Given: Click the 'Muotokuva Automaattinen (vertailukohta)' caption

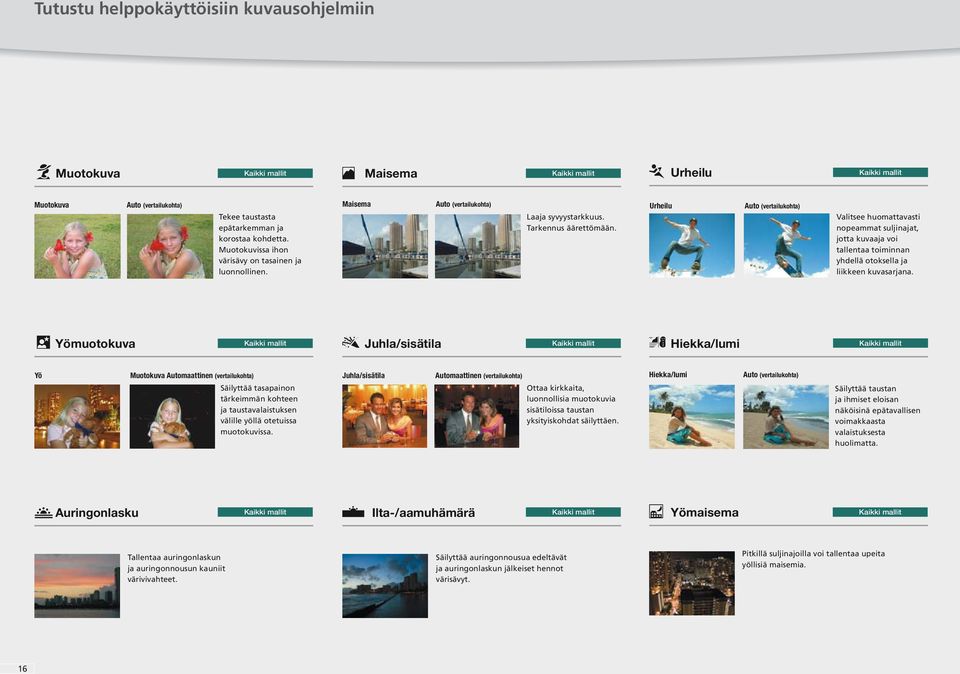Looking at the screenshot, I should (192, 375).
